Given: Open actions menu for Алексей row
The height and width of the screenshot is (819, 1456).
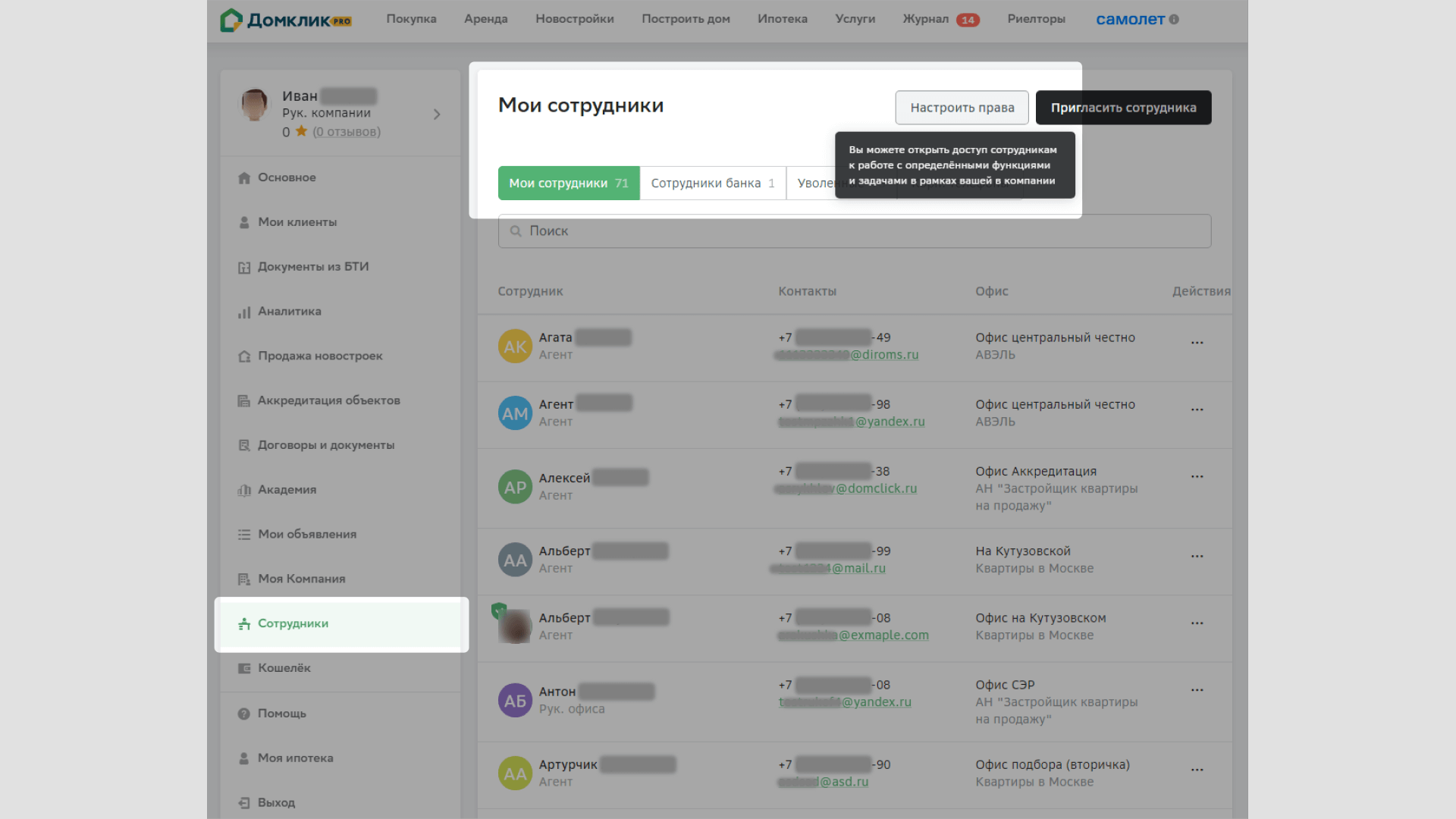Looking at the screenshot, I should tap(1197, 477).
